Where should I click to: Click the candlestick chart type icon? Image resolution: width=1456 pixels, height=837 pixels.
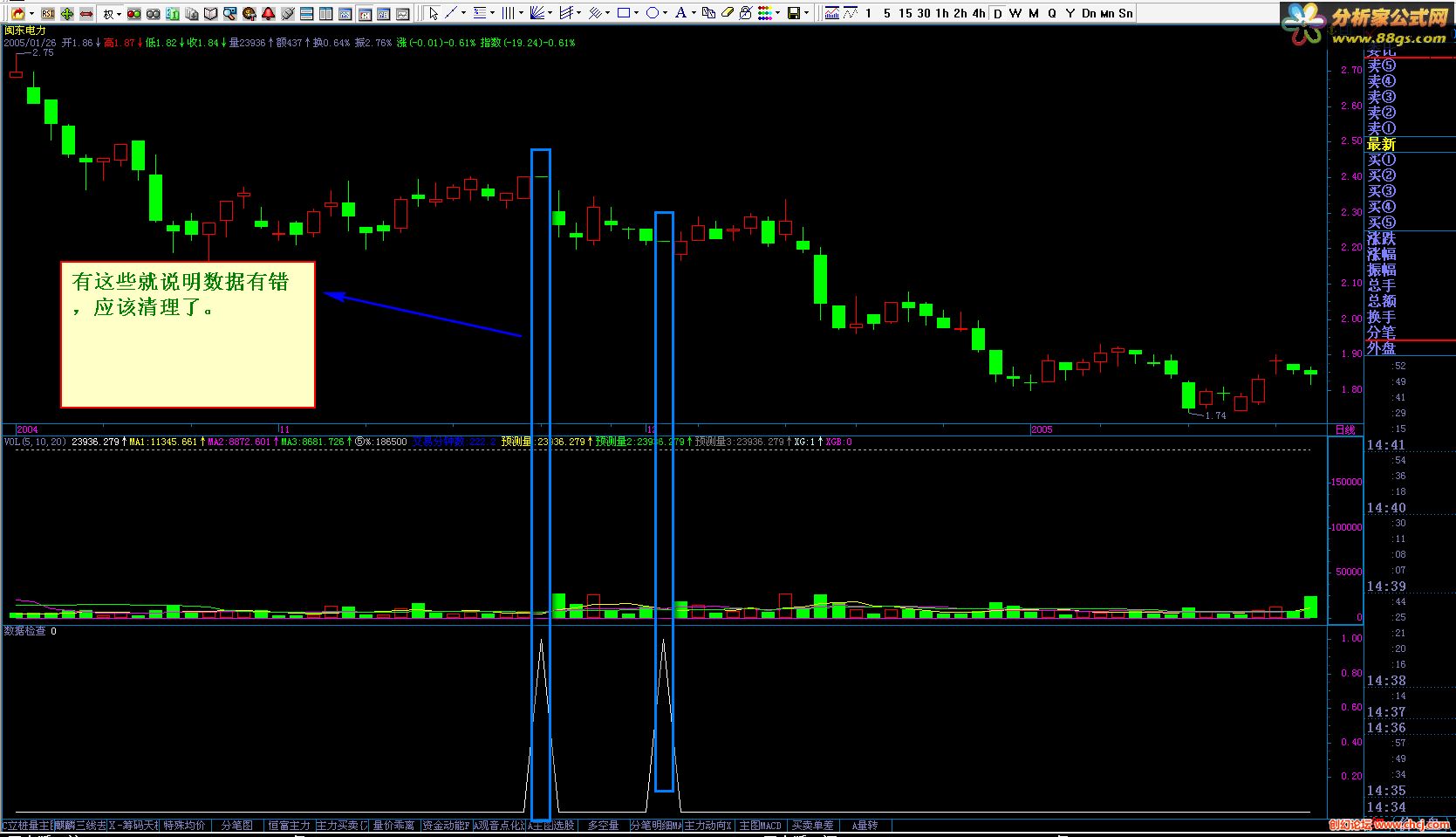pos(831,13)
